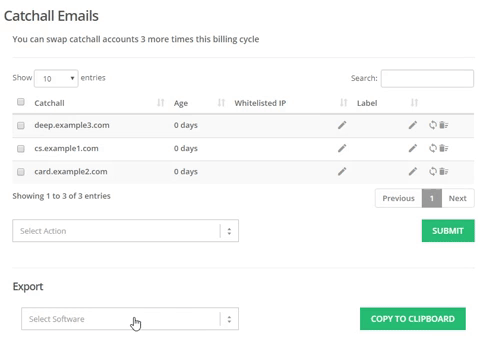Viewport: 480px width, 364px height.
Task: Swap the card.example2.com catchall icon
Action: [x=433, y=171]
